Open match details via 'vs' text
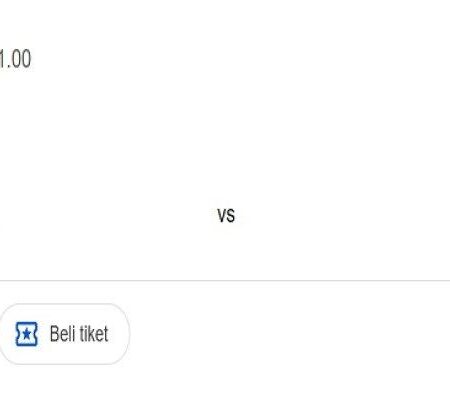This screenshot has width=450, height=393. click(226, 215)
